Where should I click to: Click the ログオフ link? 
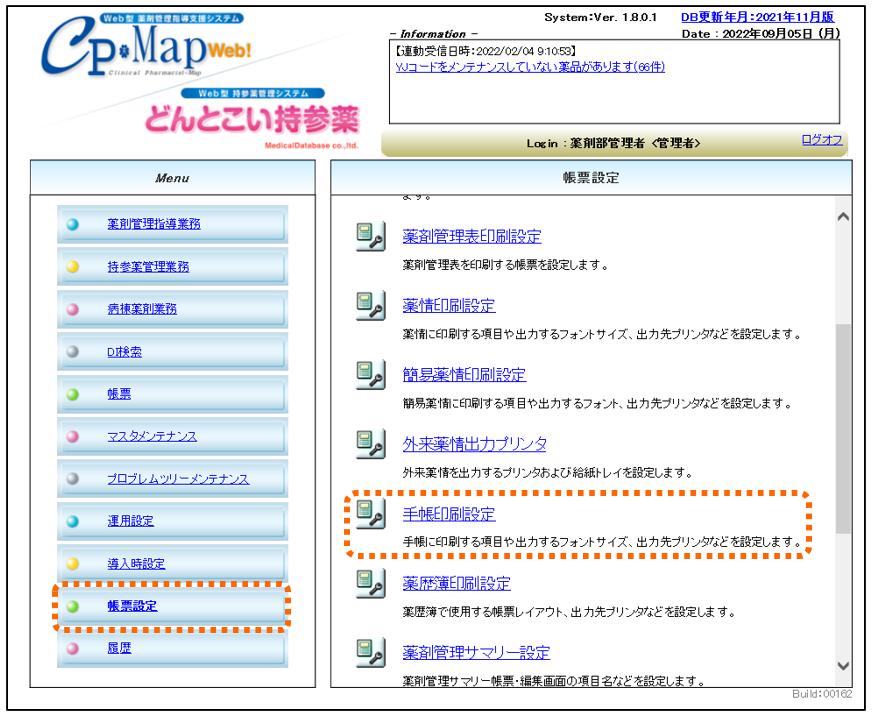pos(821,140)
